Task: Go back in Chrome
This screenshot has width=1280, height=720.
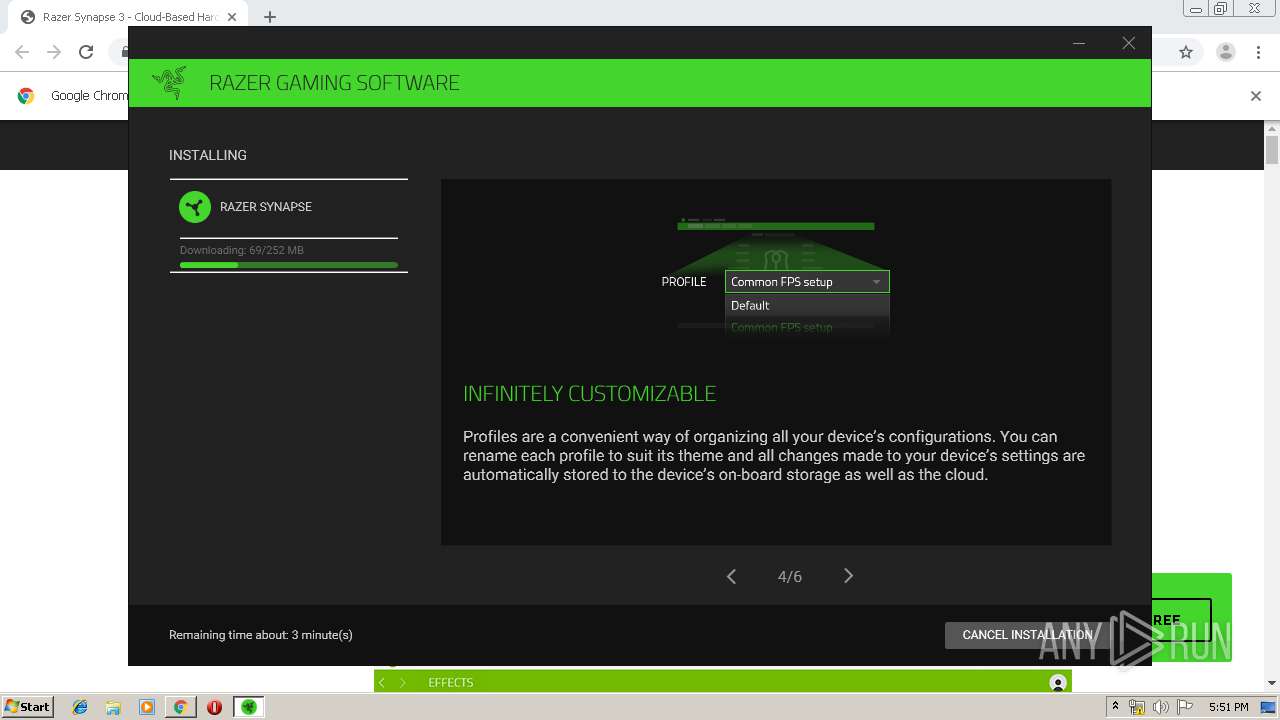Action: click(22, 52)
